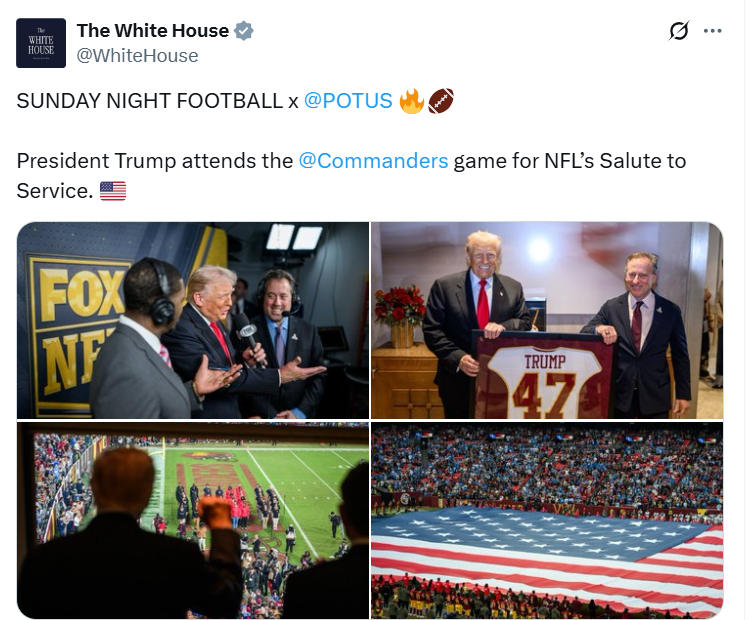Screen dimensions: 753x620
Task: Click the football emoji in the tweet
Action: tap(441, 101)
